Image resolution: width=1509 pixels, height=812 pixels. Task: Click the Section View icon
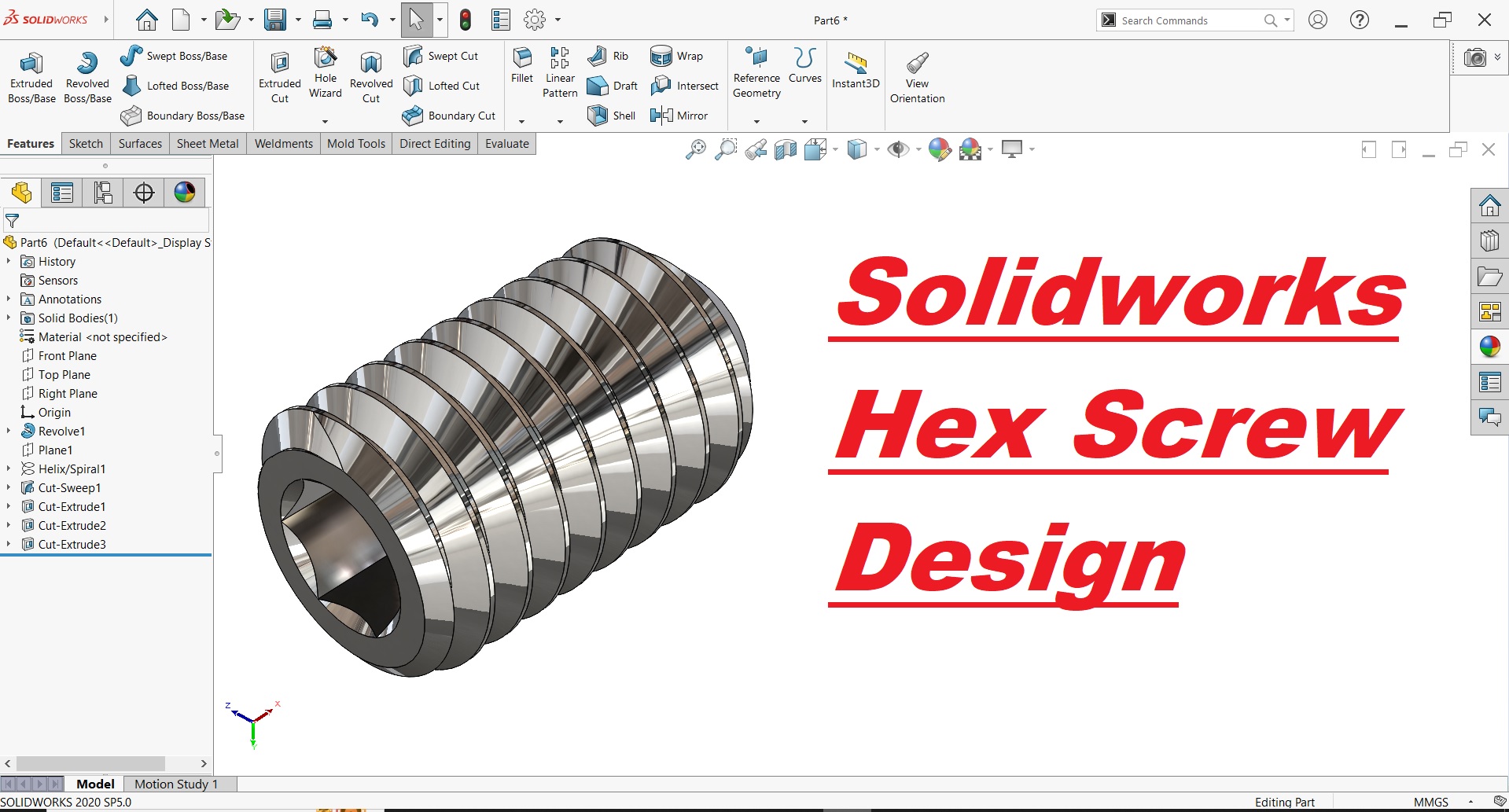786,149
